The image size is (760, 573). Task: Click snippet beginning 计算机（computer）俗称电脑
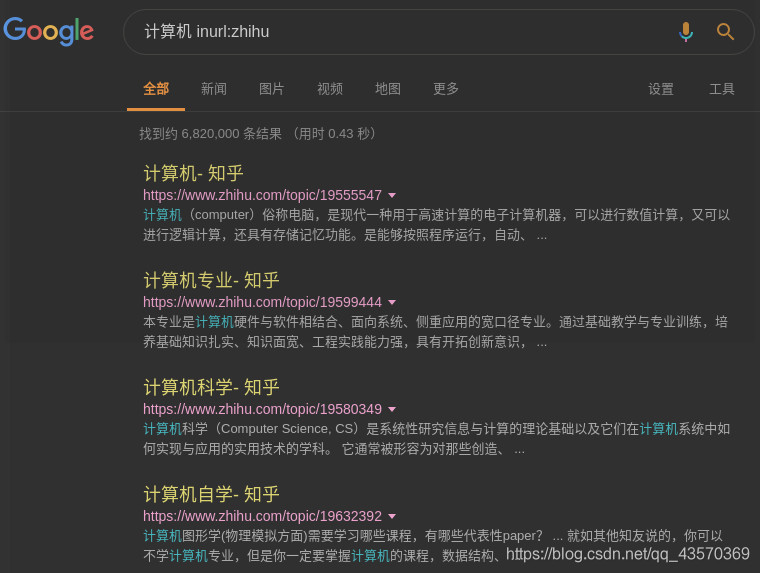(x=436, y=225)
